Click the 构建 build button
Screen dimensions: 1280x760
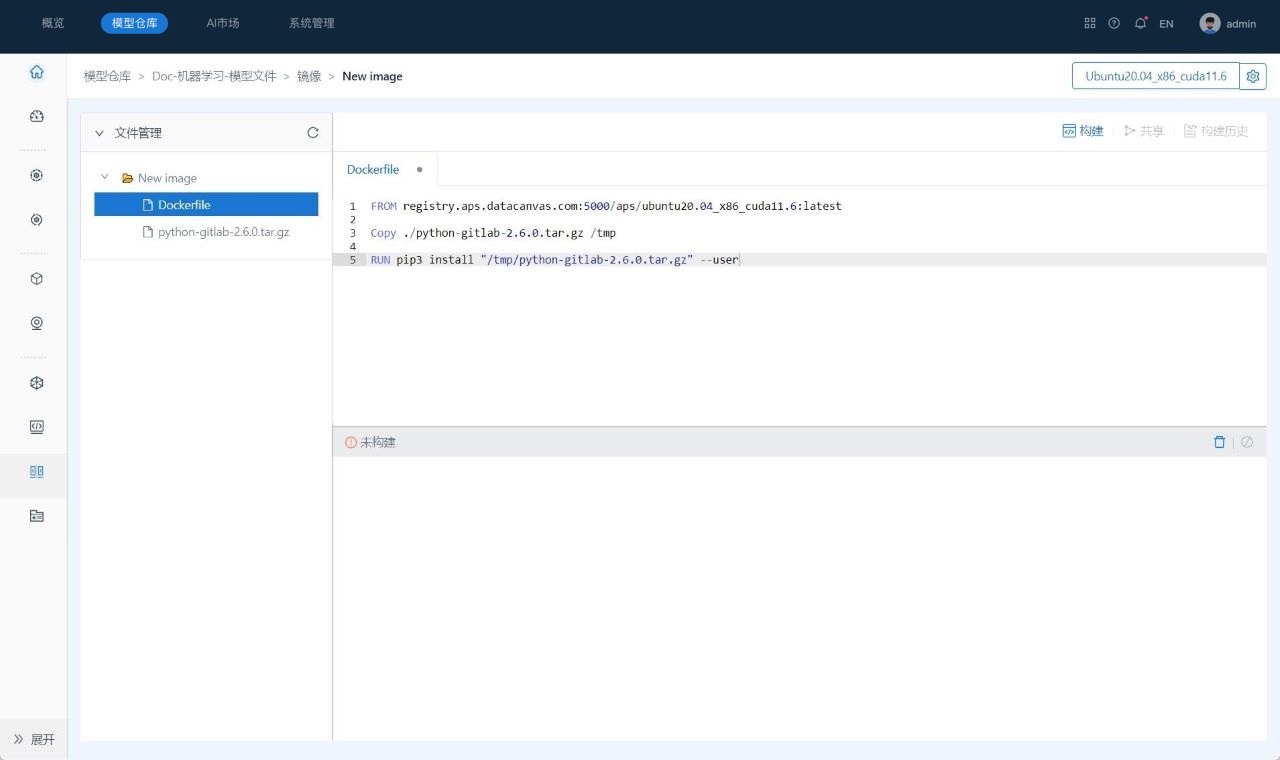[1083, 131]
